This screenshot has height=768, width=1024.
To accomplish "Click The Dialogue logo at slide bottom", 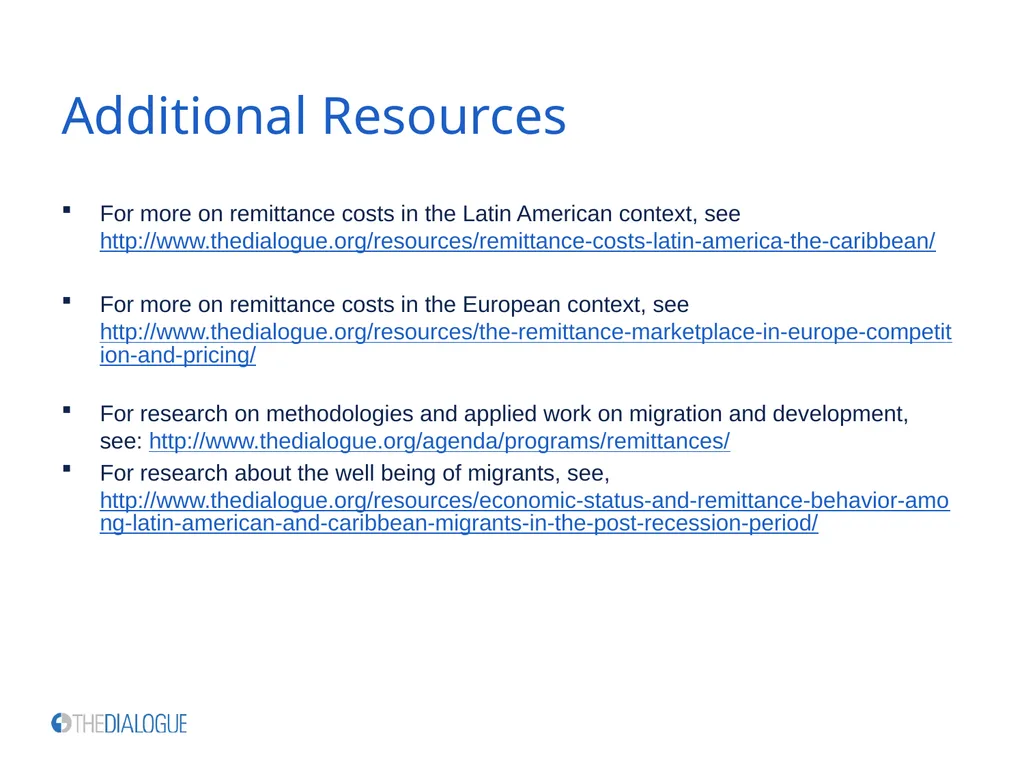I will [119, 724].
